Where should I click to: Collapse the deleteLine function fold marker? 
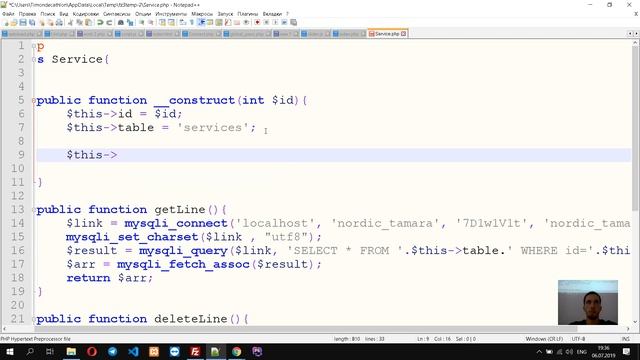pyautogui.click(x=34, y=319)
